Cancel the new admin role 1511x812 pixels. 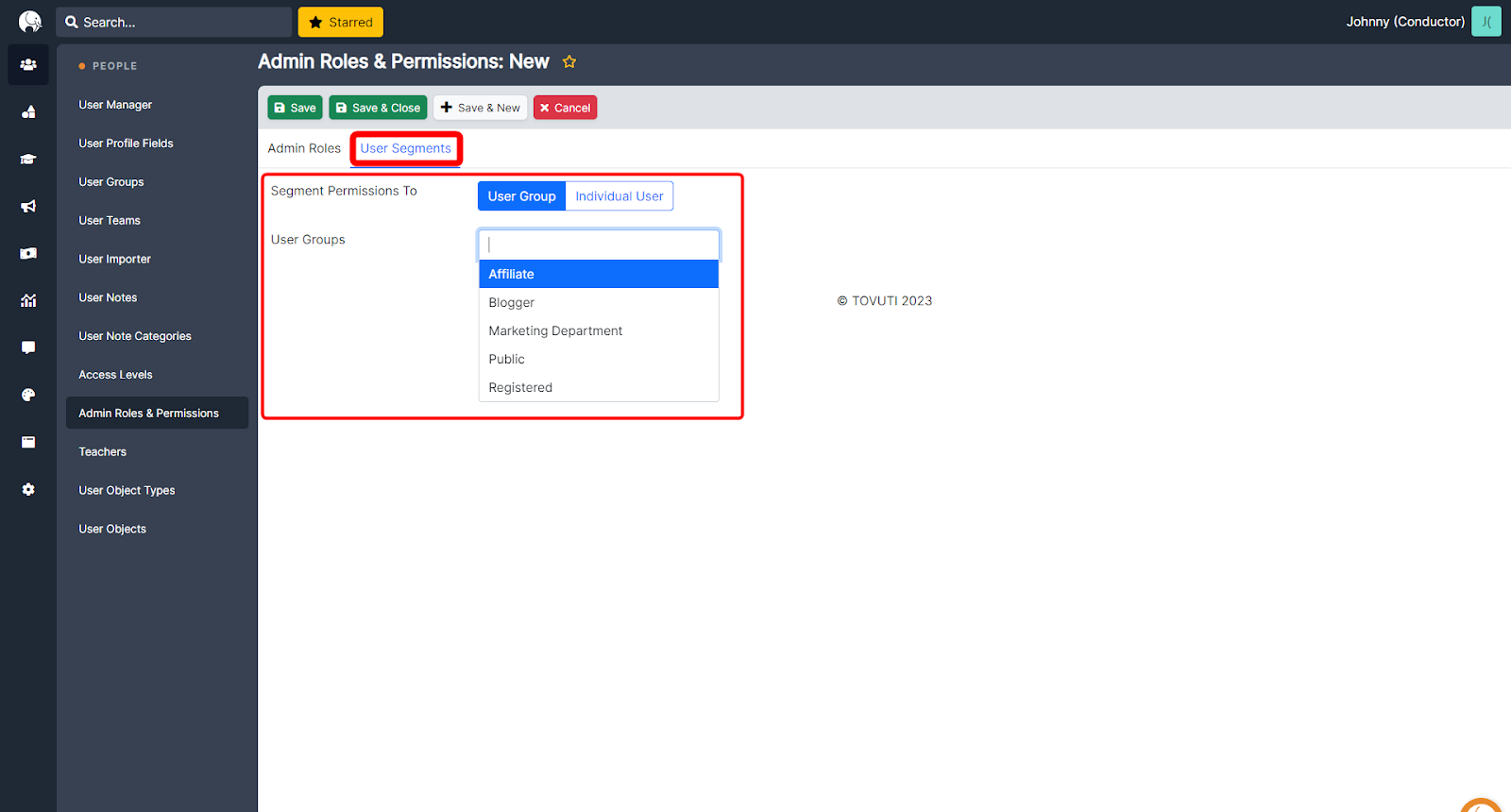565,108
